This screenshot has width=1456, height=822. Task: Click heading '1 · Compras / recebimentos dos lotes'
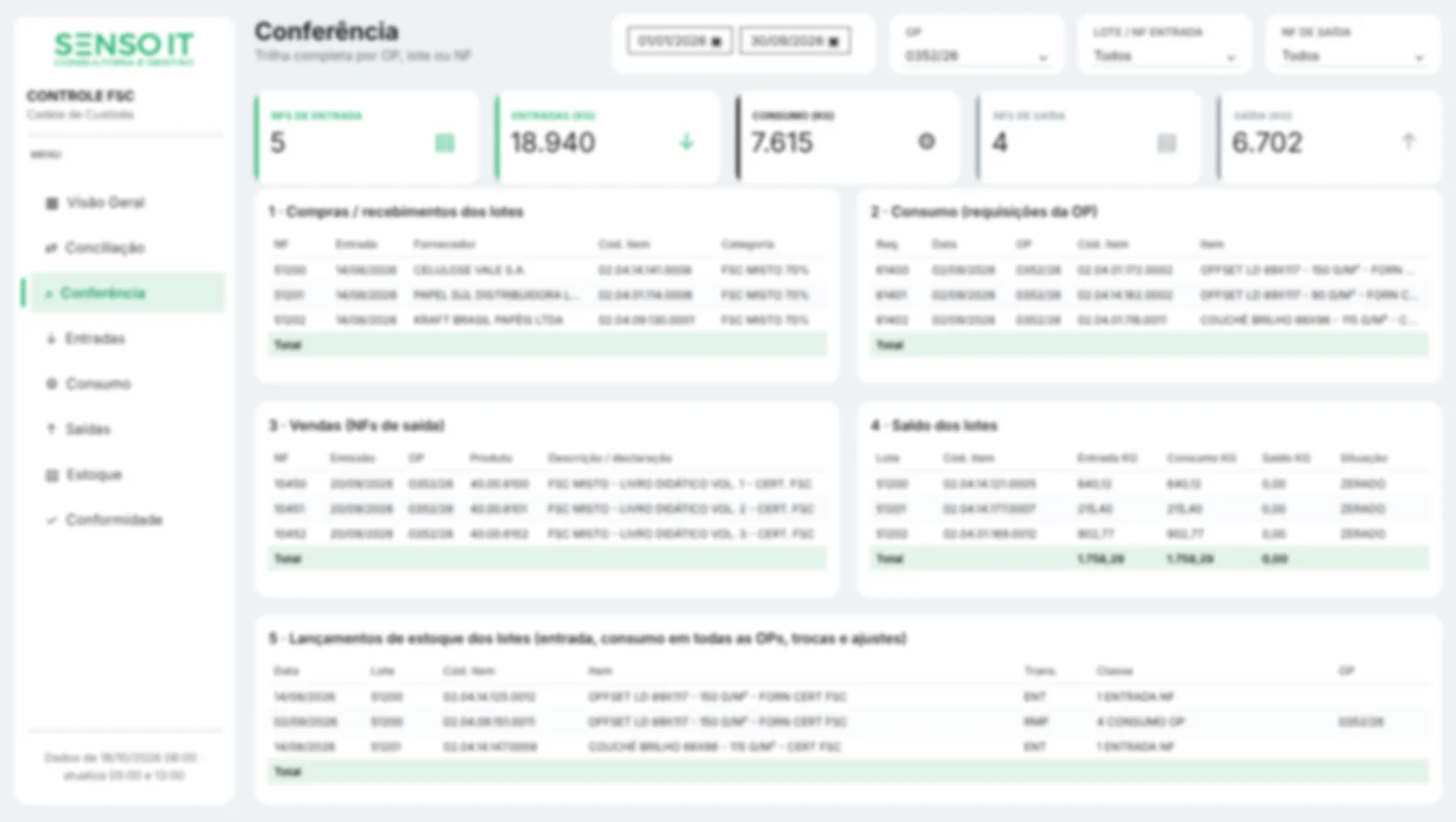point(396,212)
